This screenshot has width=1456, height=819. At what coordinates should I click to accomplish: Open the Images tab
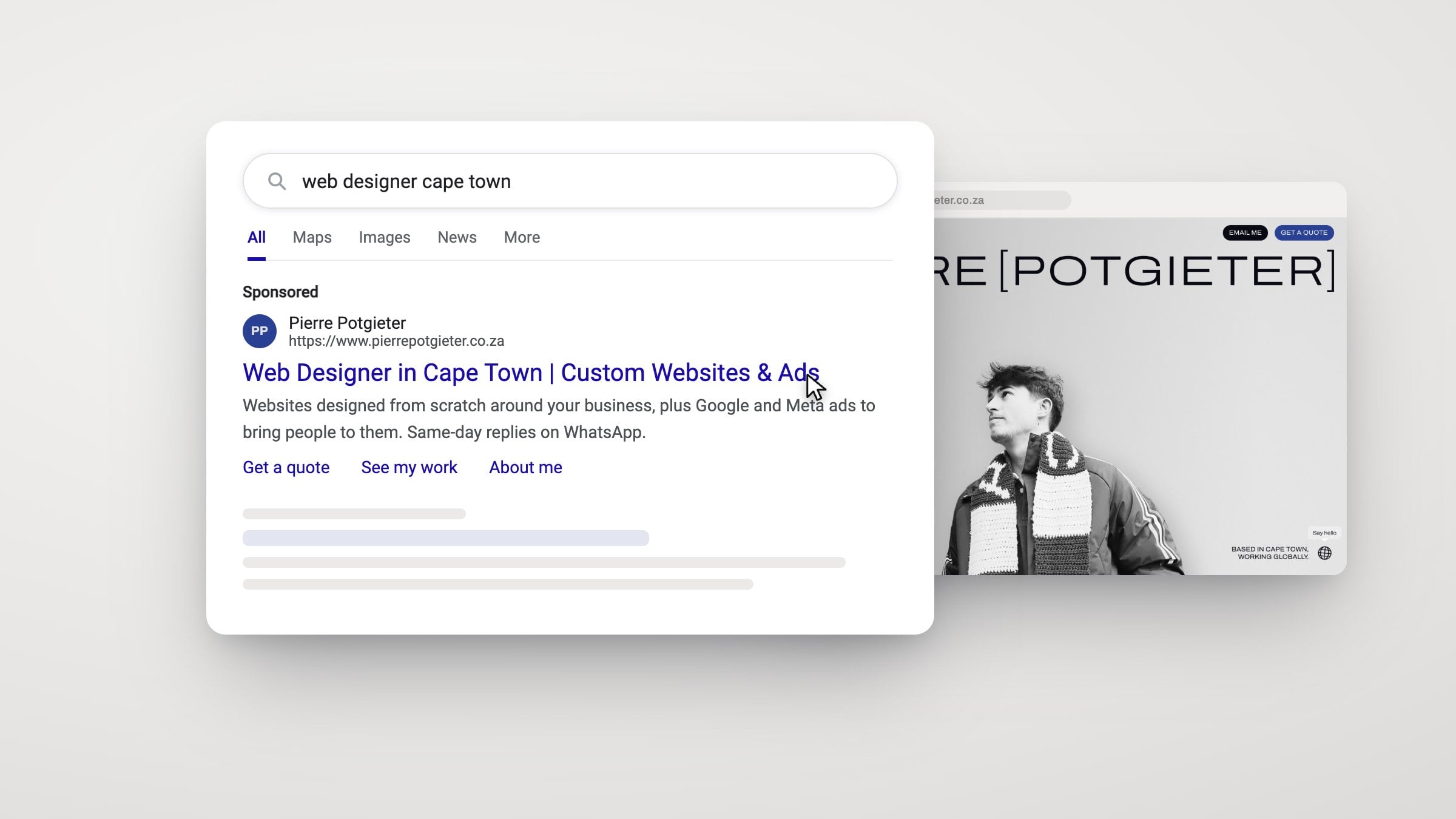(385, 237)
